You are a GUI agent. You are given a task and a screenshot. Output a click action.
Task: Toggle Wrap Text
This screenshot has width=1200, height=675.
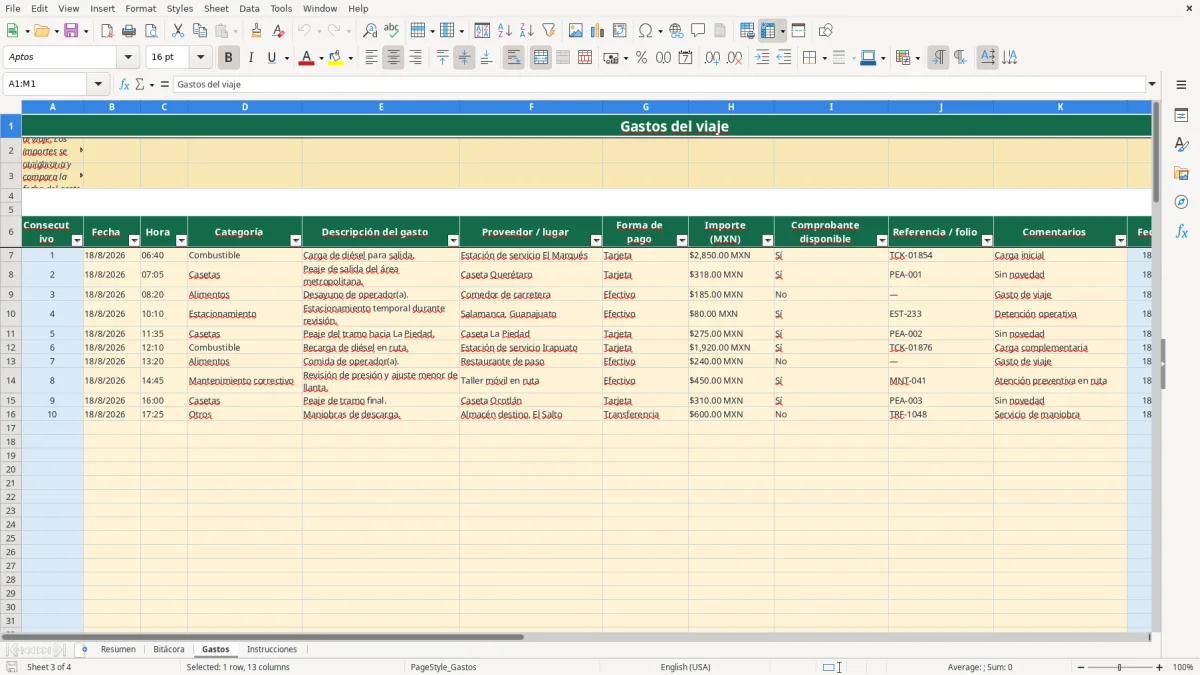click(513, 58)
